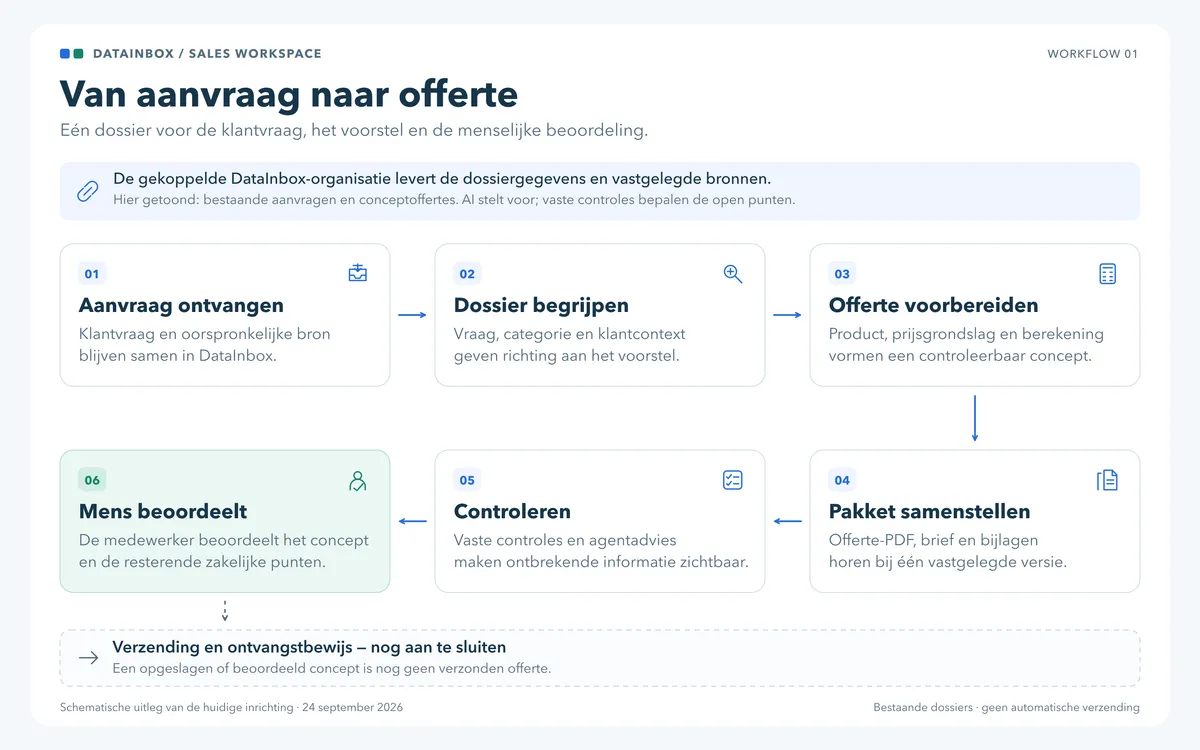The height and width of the screenshot is (750, 1200).
Task: Click the paperclip icon in the blue info banner
Action: tap(88, 191)
